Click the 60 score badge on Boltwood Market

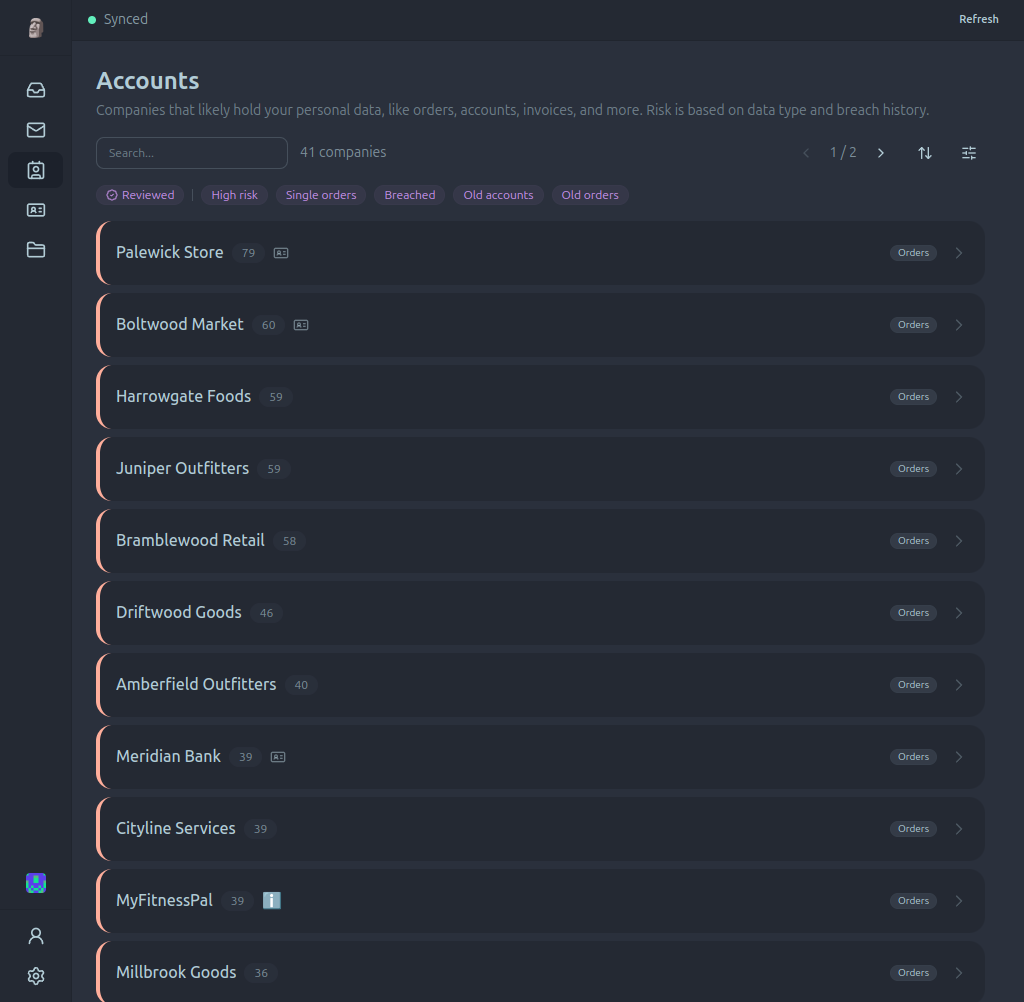(x=268, y=325)
